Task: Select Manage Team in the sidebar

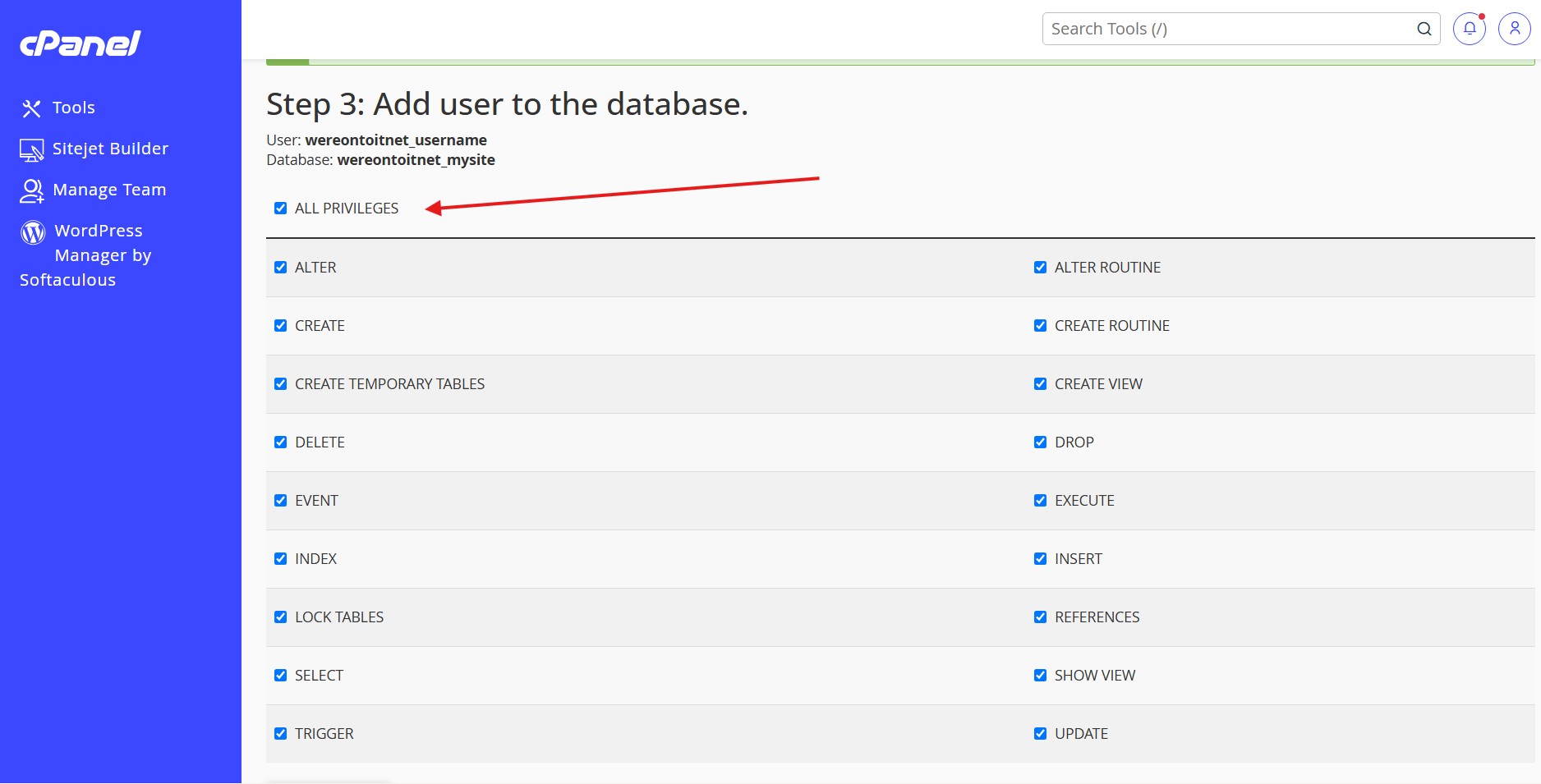Action: 109,190
